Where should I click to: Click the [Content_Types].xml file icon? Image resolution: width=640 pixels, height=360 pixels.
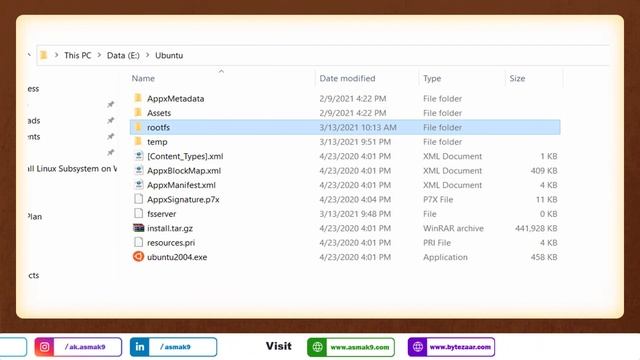tap(138, 156)
